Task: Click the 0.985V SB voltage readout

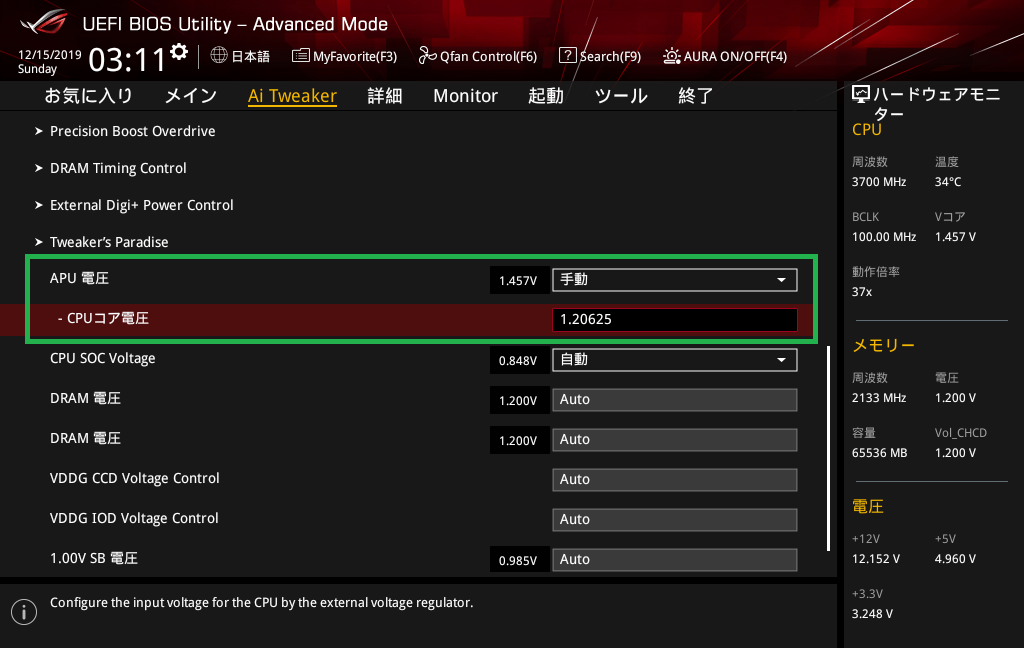Action: coord(518,560)
